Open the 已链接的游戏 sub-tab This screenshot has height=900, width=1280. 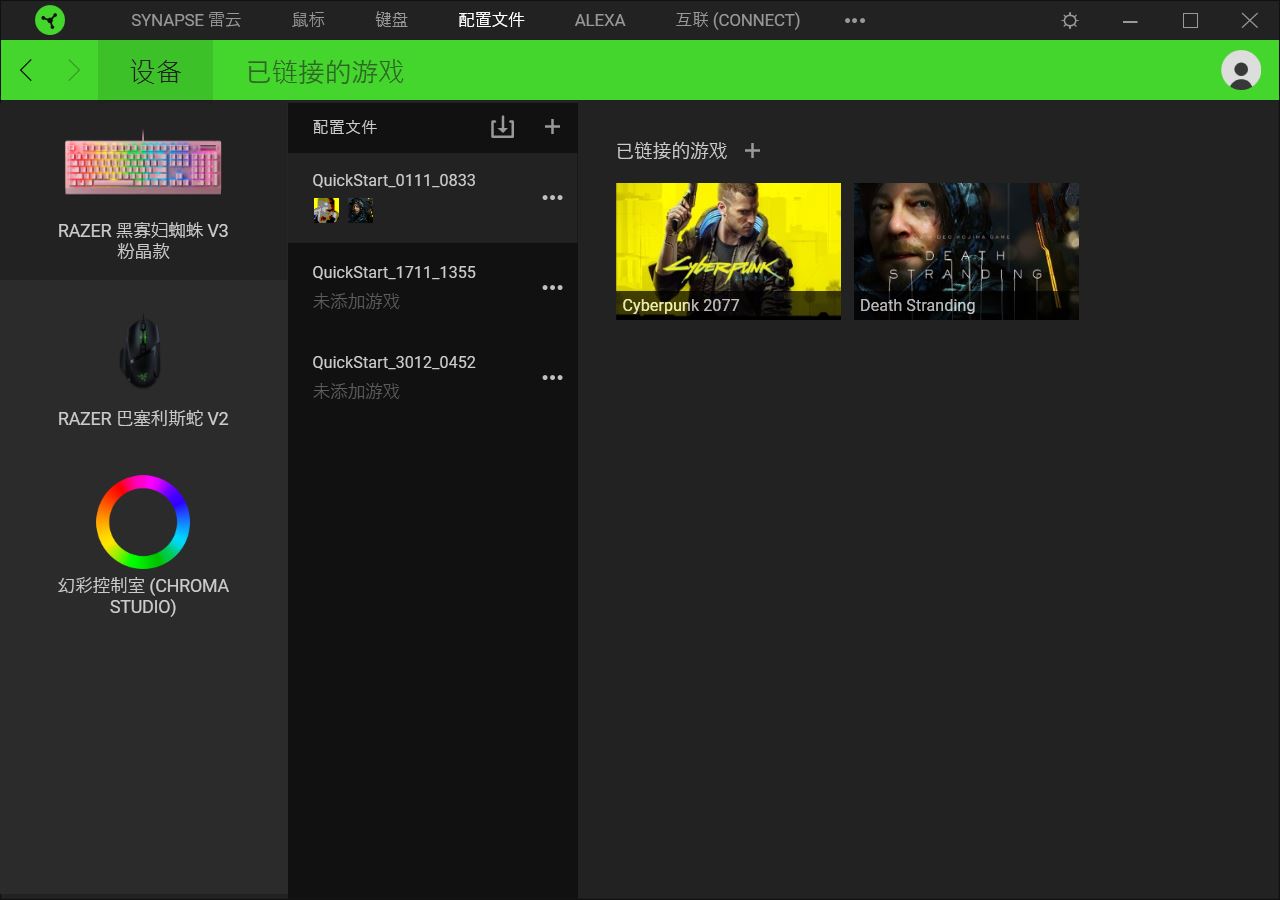(325, 71)
